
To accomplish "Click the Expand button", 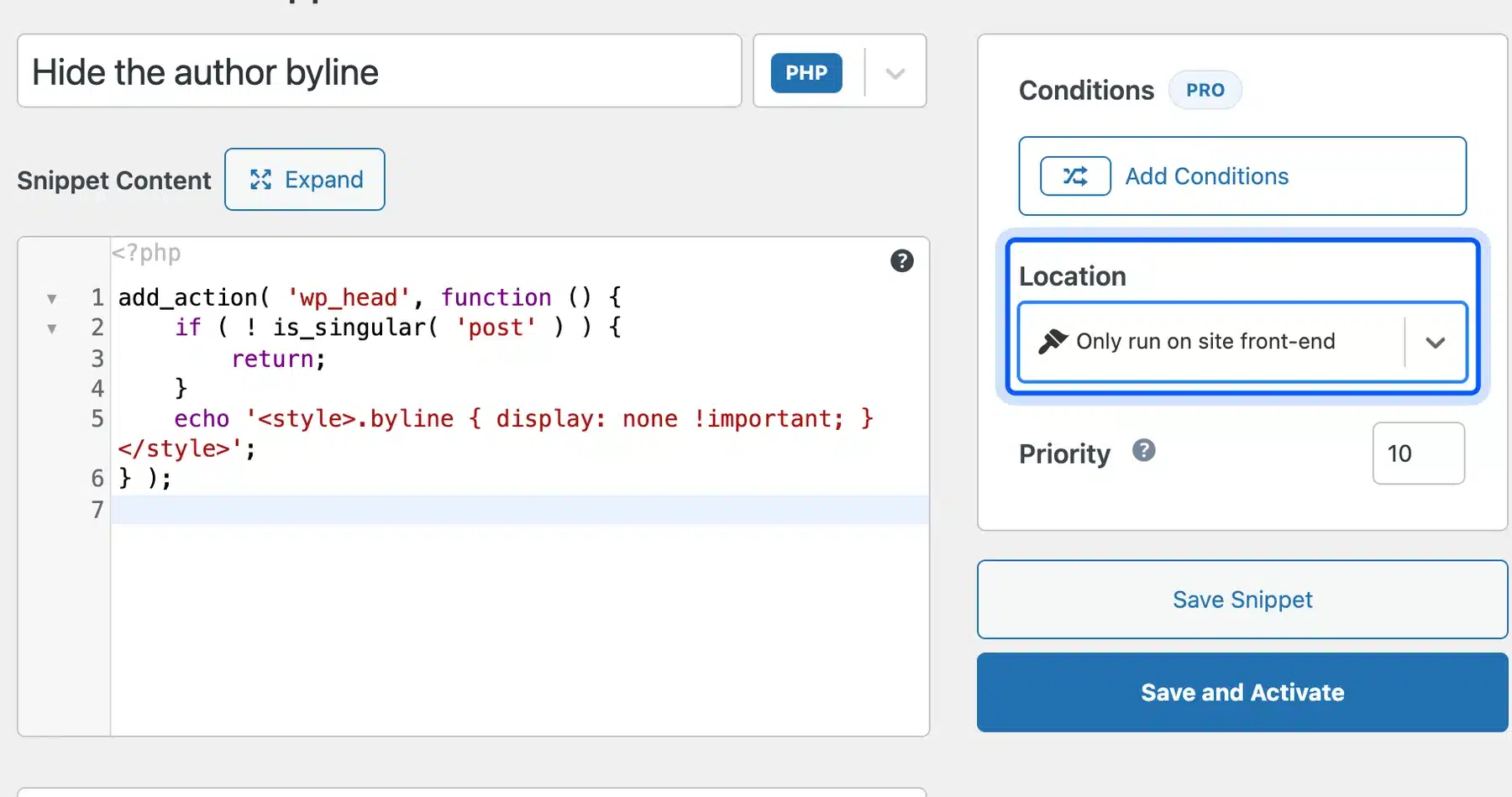I will [305, 180].
